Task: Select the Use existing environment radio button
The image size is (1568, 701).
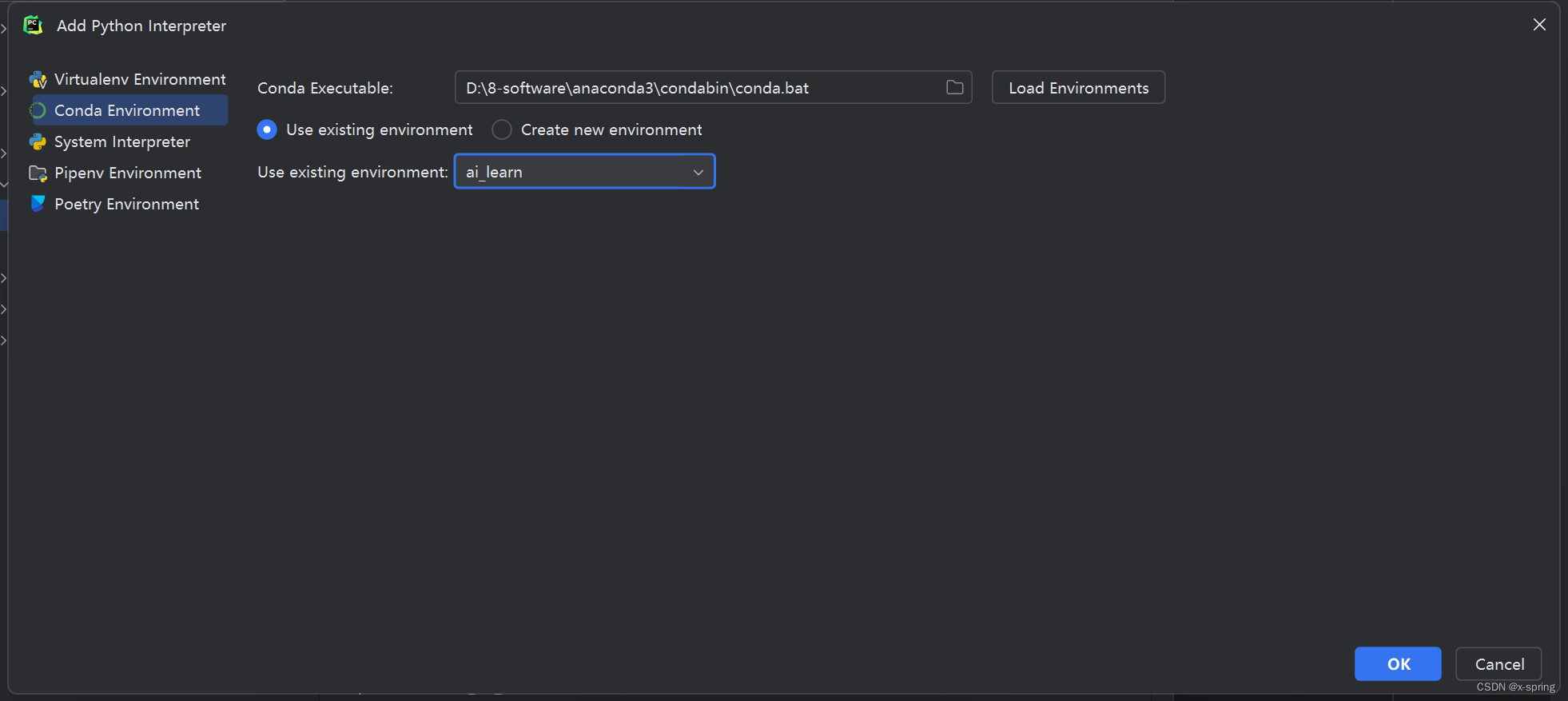Action: pyautogui.click(x=267, y=129)
